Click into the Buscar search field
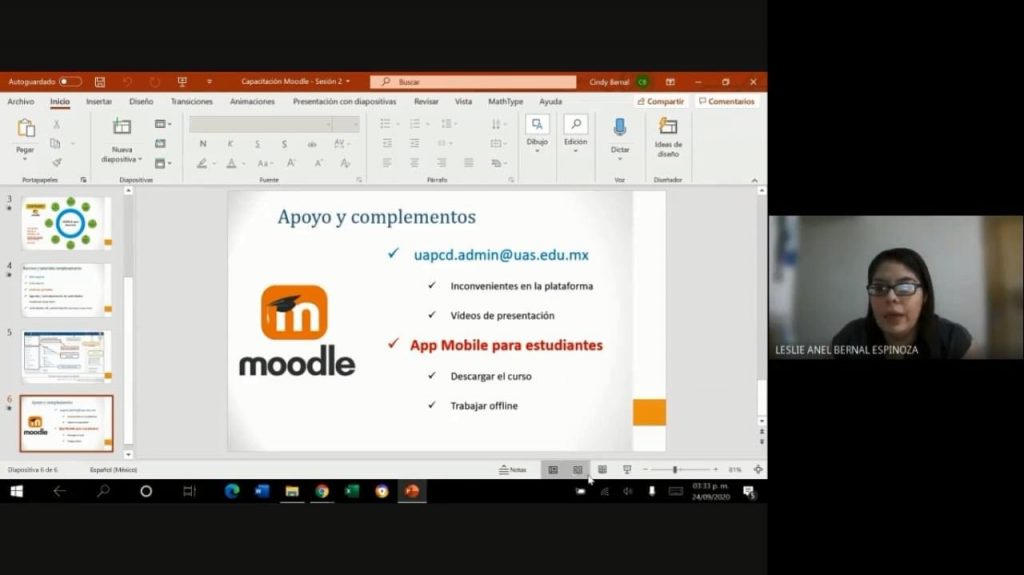This screenshot has height=575, width=1024. pos(473,82)
